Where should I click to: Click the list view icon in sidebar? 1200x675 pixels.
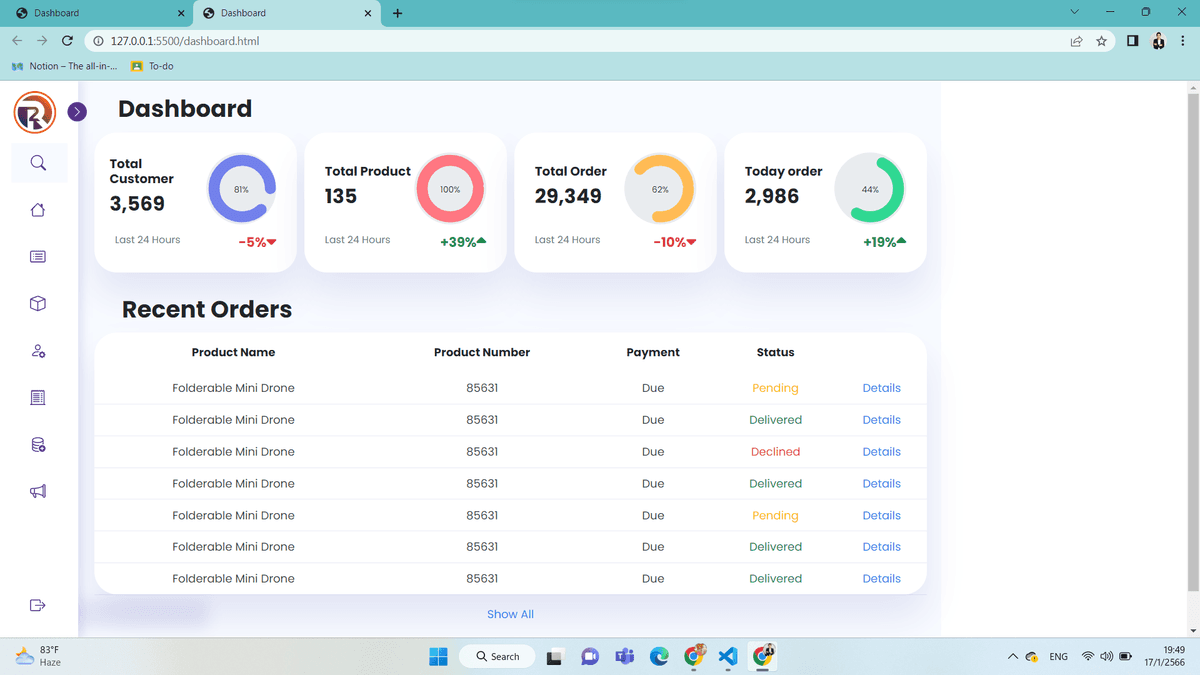(x=38, y=257)
